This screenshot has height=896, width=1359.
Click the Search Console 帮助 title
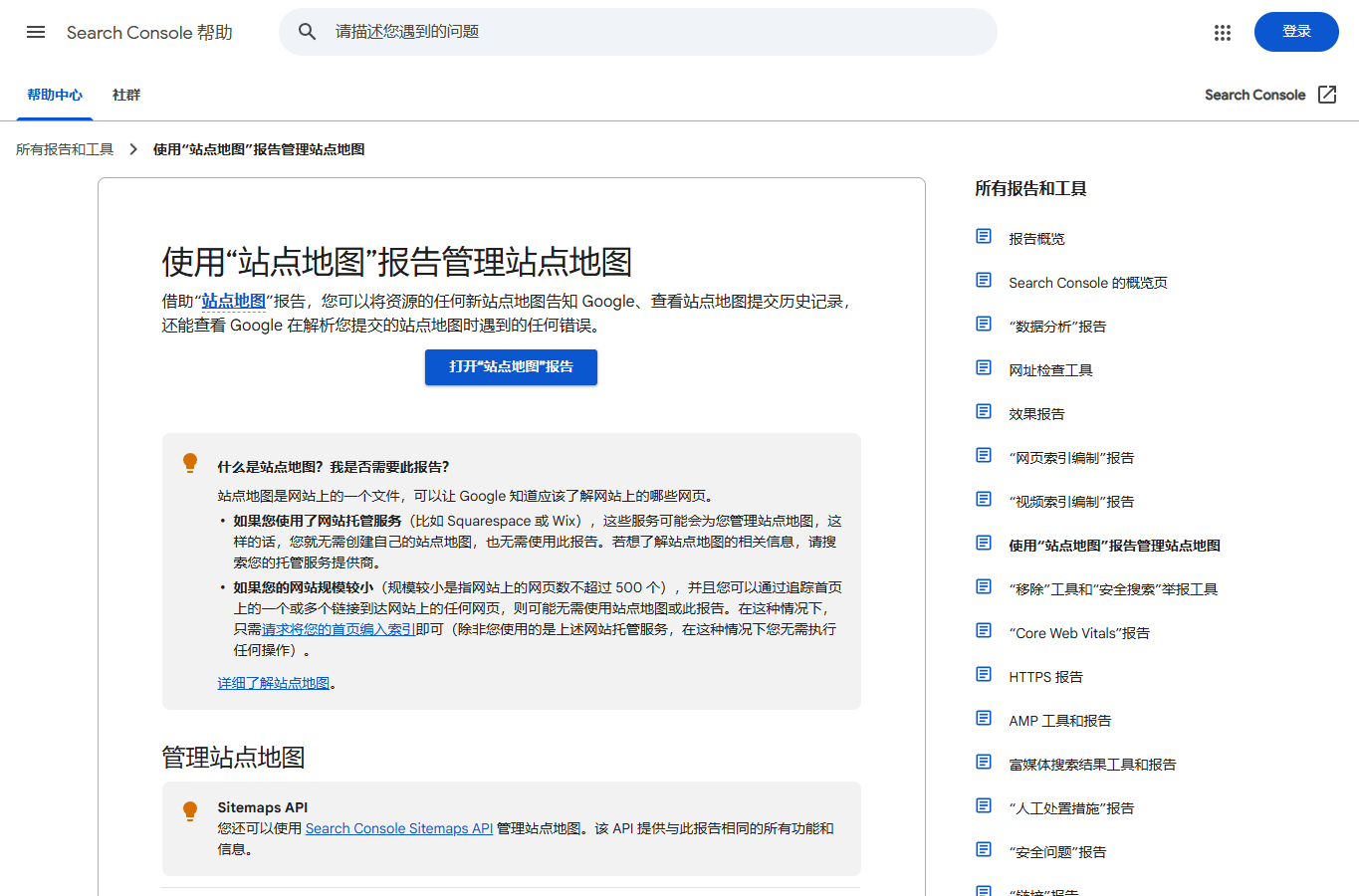point(149,33)
